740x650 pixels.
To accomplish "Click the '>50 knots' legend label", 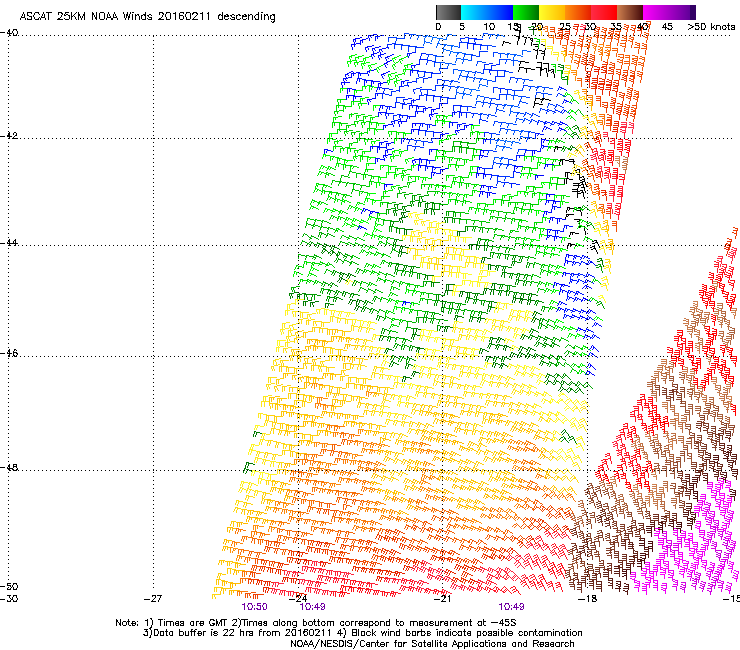I will (711, 27).
